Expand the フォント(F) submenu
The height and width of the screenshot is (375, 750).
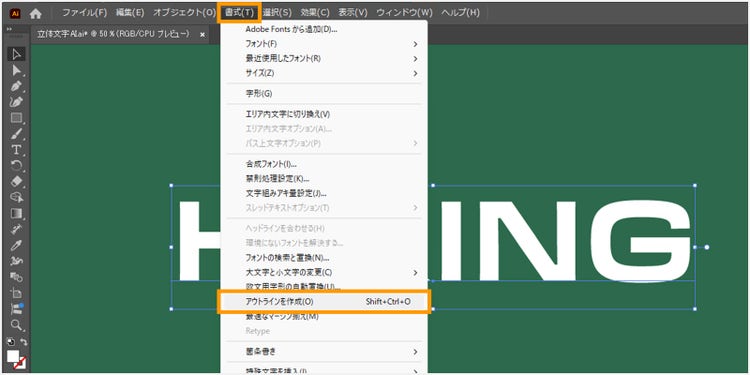pos(324,44)
